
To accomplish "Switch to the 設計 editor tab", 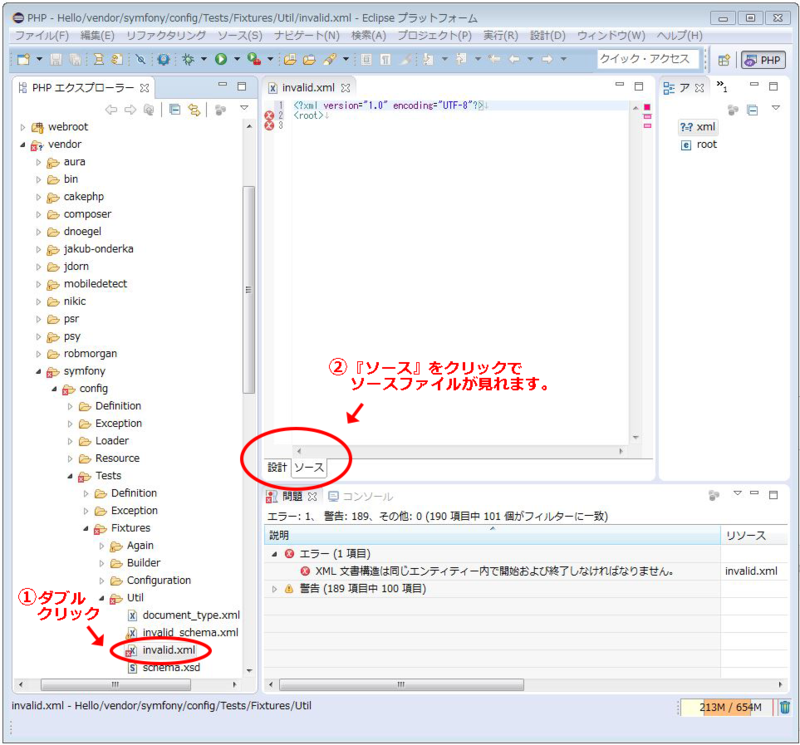I will 277,467.
